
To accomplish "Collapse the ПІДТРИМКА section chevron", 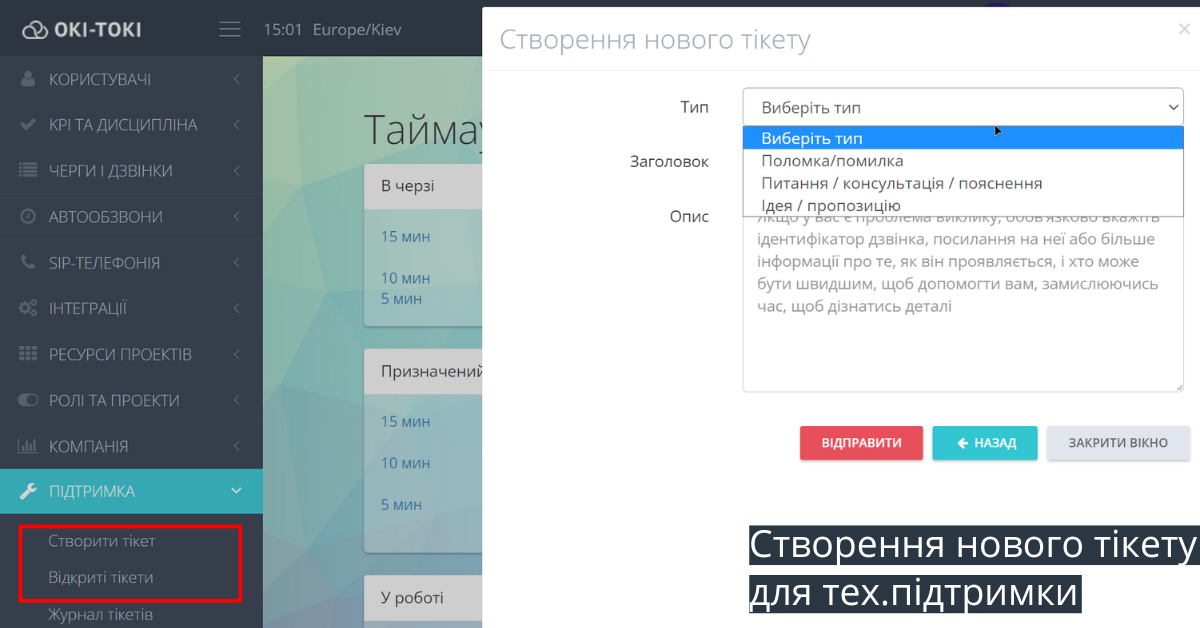I will tap(236, 491).
